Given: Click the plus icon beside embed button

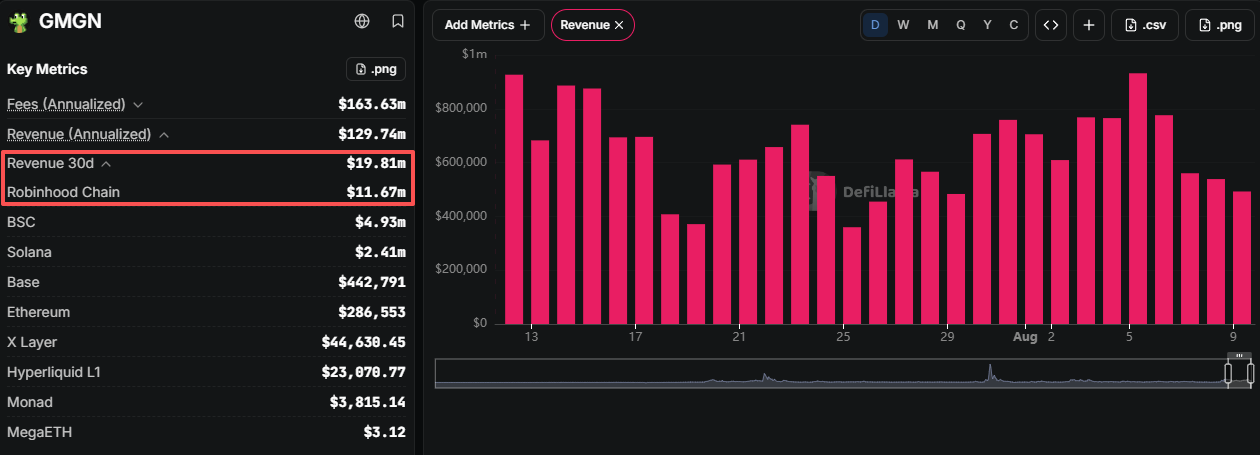Looking at the screenshot, I should [x=1089, y=25].
